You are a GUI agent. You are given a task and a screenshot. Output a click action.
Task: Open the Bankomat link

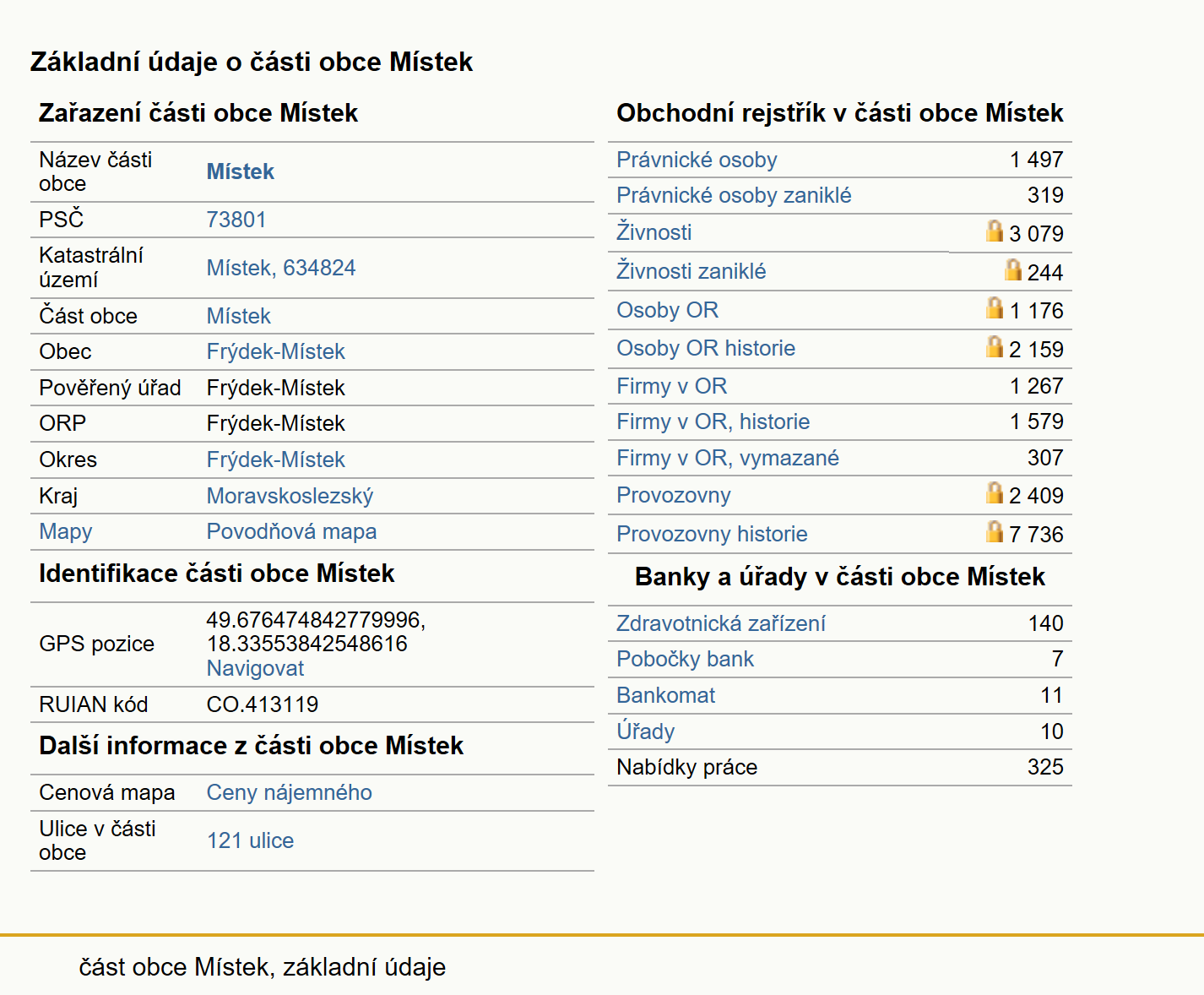coord(665,695)
